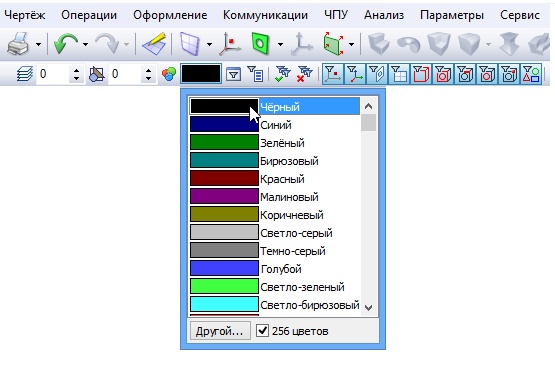Click the priority level shapes icon
This screenshot has width=555, height=366.
click(x=97, y=74)
